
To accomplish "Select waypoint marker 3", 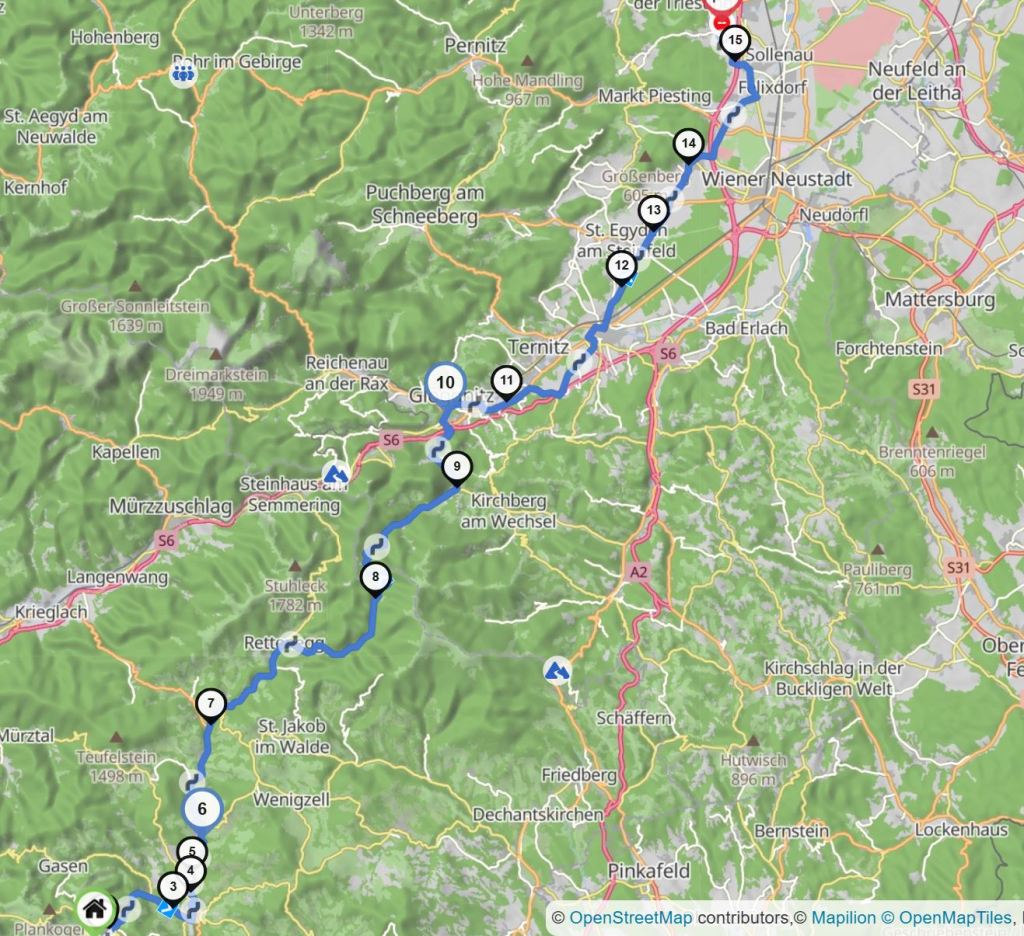I will [173, 888].
